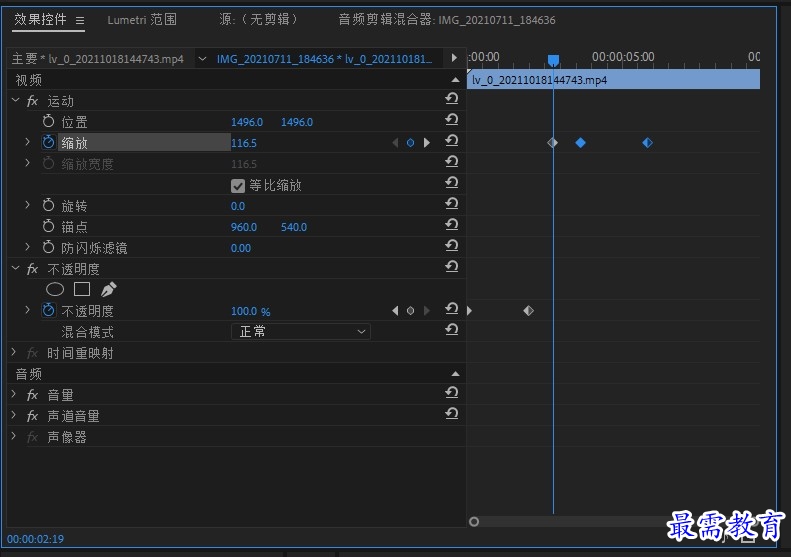The image size is (791, 557).
Task: Edit the 锚点 X value 960.0
Action: 244,228
